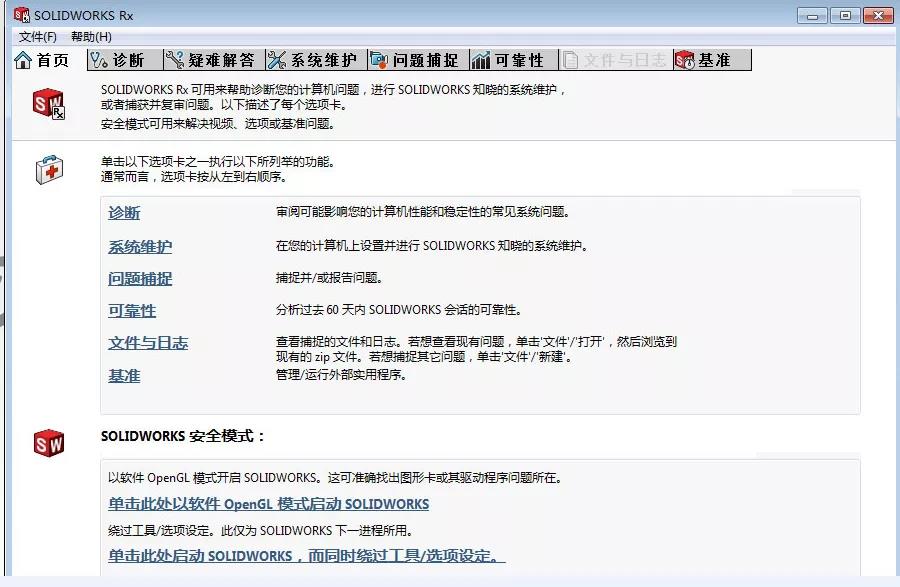
Task: Click the first-aid kit icon
Action: pyautogui.click(x=49, y=169)
